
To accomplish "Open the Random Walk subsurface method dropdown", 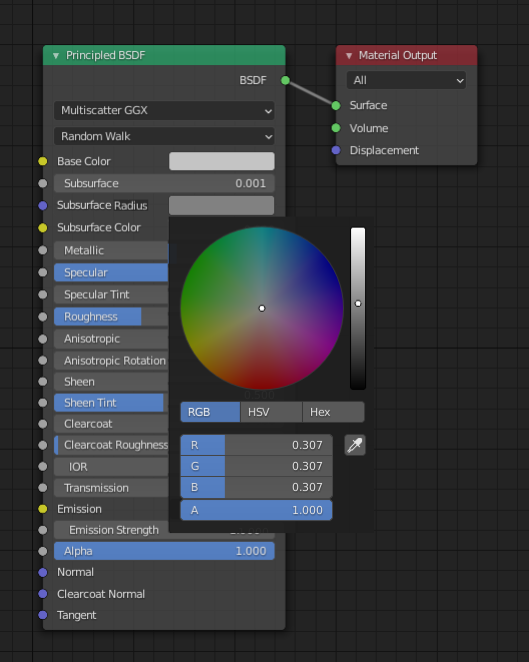I will (x=164, y=136).
